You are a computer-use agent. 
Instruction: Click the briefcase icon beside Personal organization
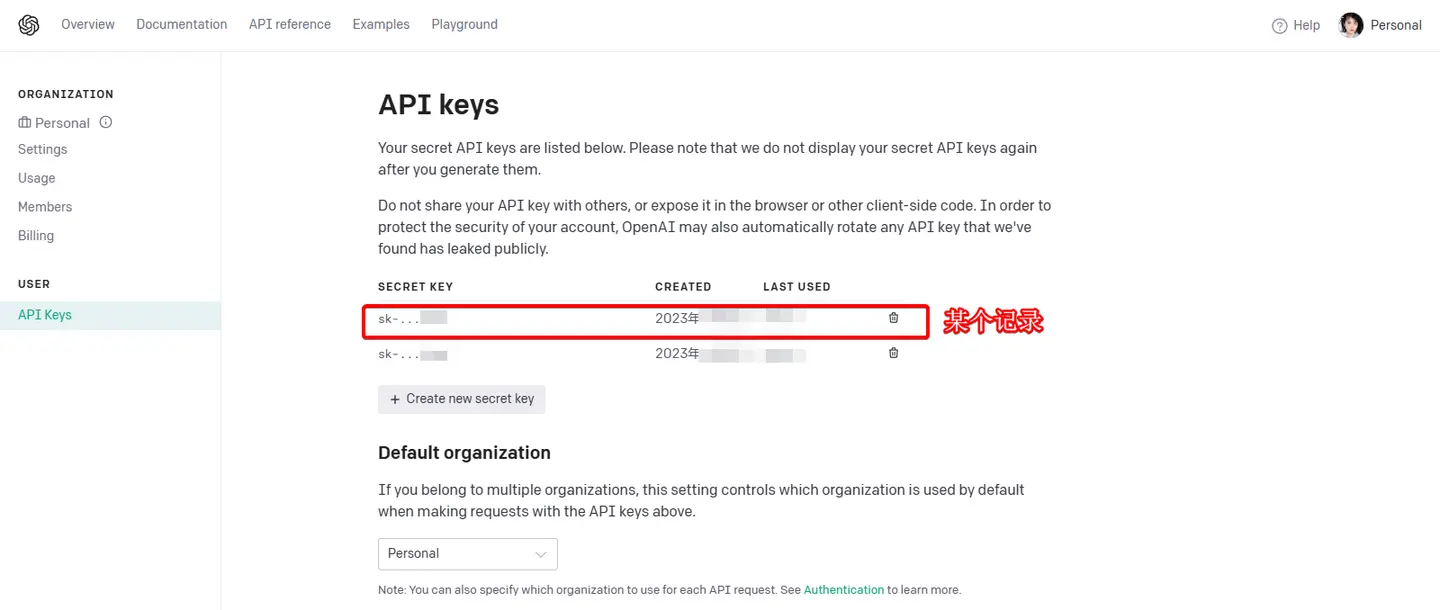coord(24,122)
